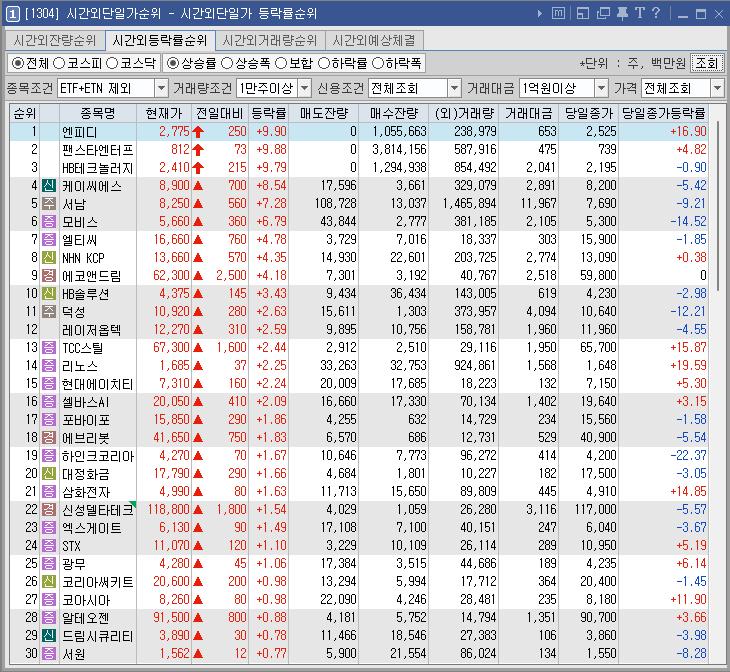Switch to the 시간외등락률순위 tab
The width and height of the screenshot is (730, 672).
coord(160,41)
